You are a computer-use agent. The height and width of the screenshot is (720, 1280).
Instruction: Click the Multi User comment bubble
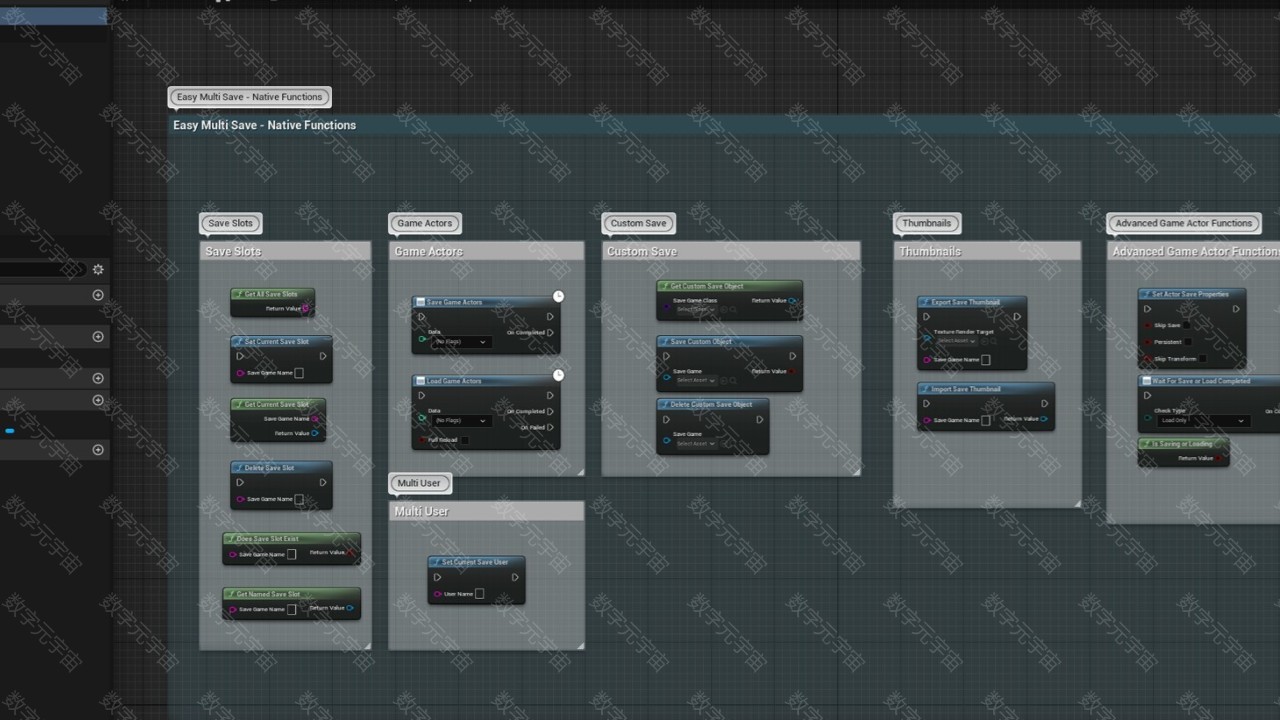coord(419,483)
